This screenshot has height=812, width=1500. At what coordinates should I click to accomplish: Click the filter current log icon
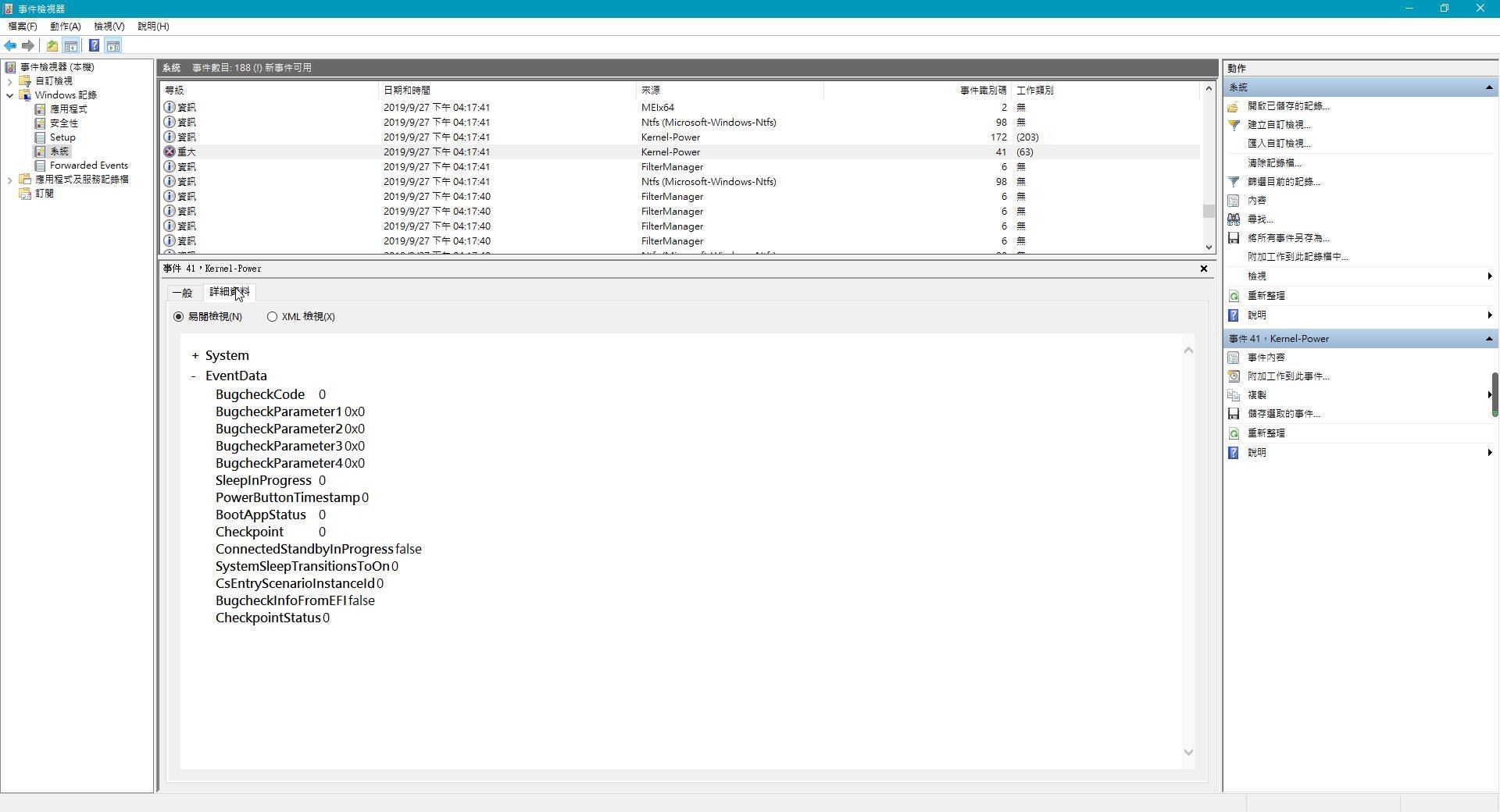coord(1234,182)
